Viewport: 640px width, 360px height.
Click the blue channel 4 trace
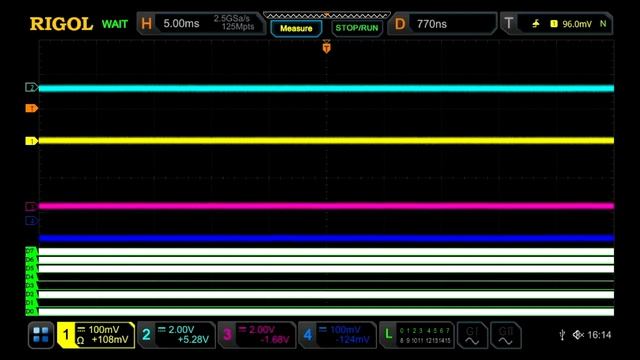coord(327,238)
